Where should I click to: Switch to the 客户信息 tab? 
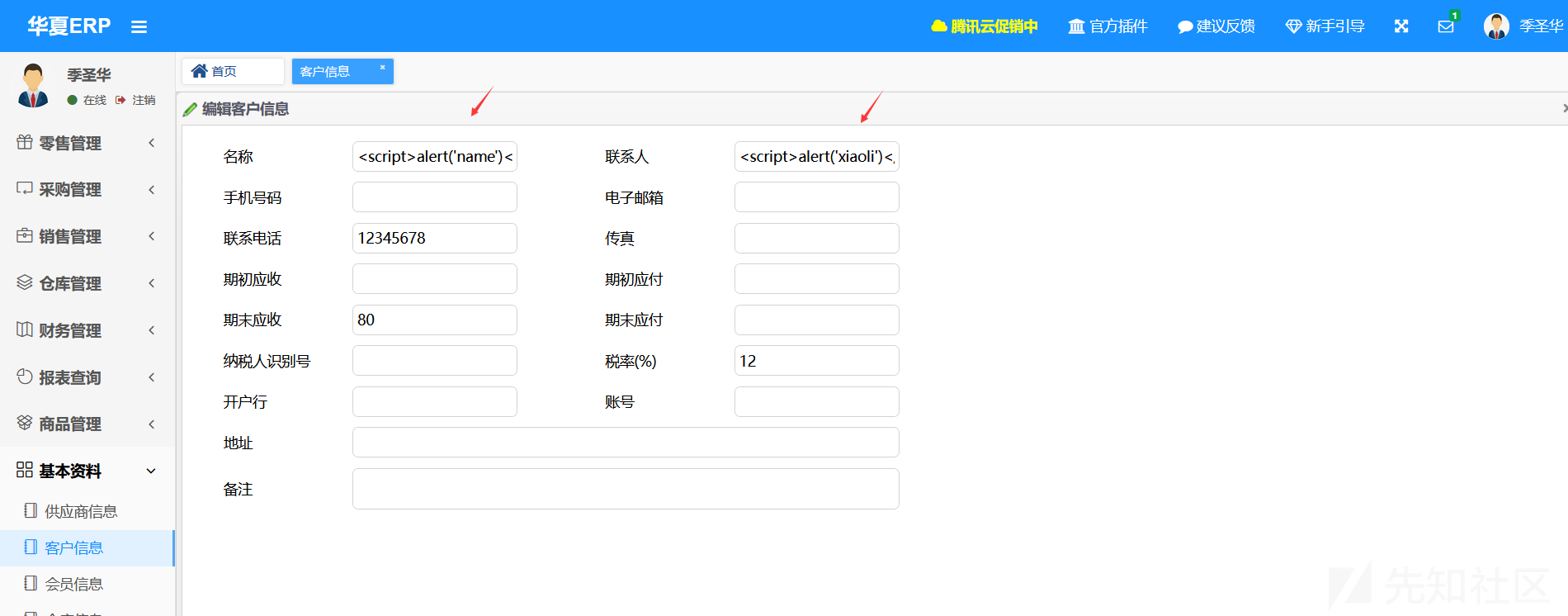click(342, 71)
